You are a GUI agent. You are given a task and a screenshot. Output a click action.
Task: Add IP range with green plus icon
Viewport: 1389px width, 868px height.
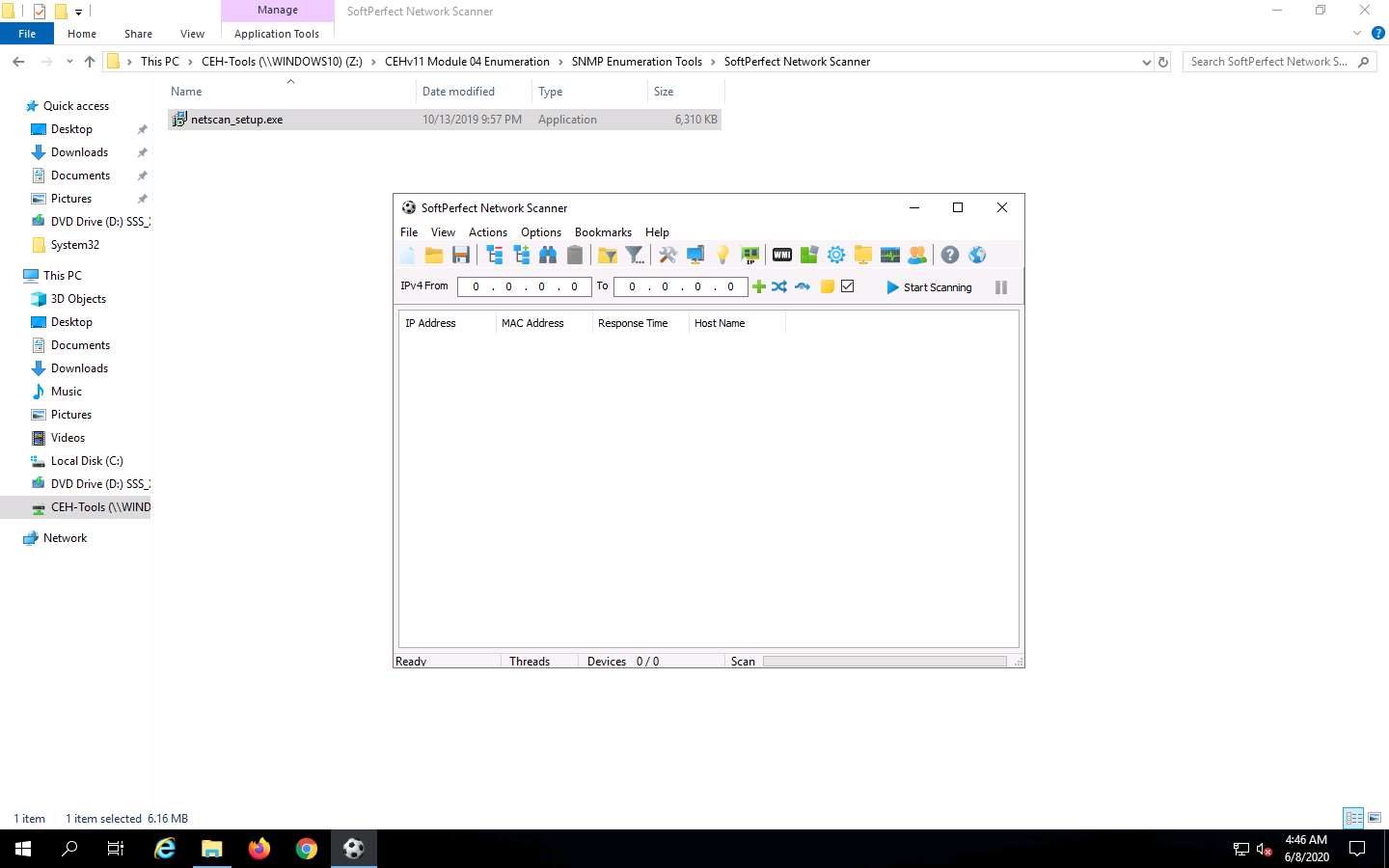[759, 286]
